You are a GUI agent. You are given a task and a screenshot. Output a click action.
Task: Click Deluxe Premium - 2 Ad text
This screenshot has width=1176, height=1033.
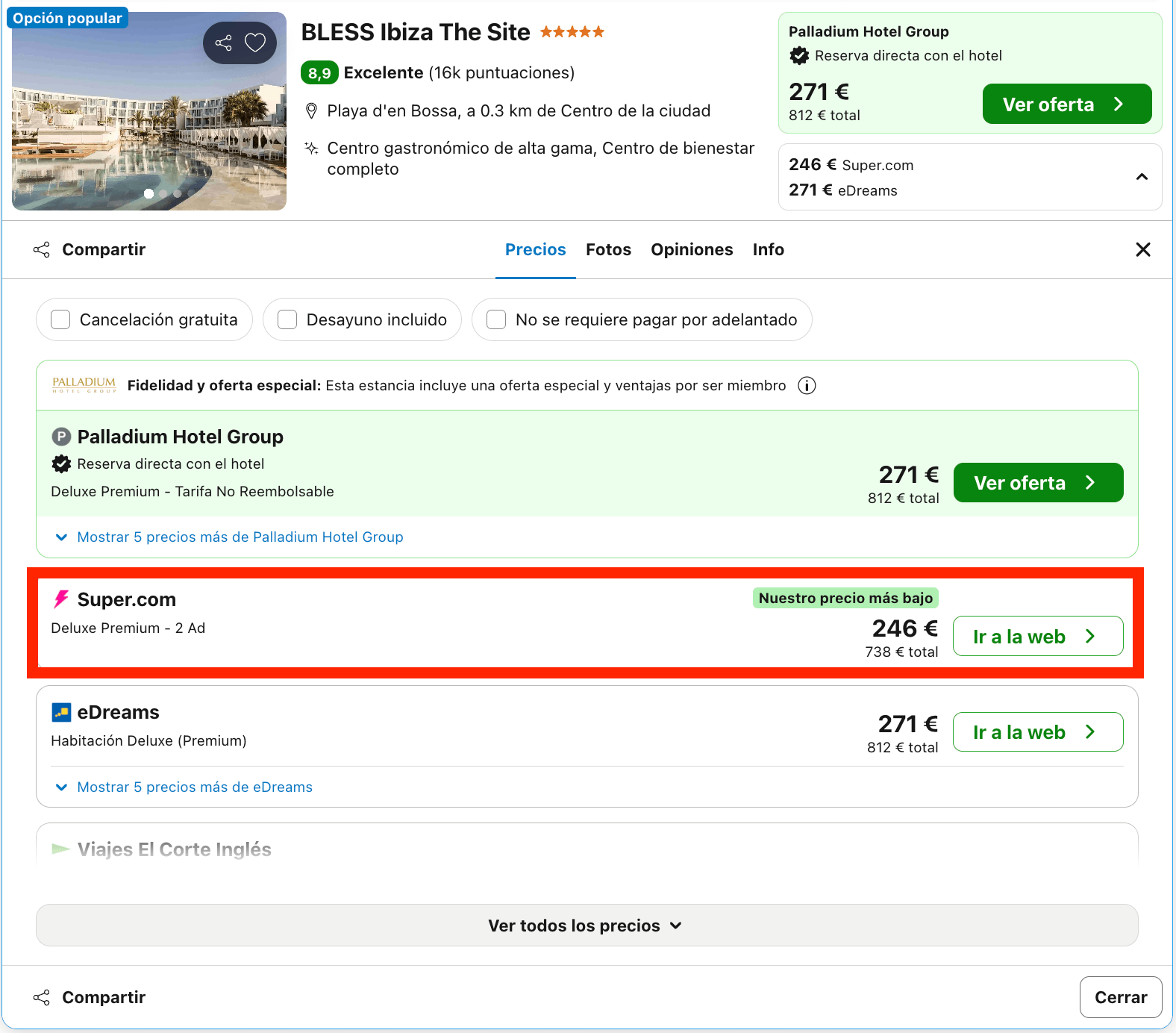128,628
